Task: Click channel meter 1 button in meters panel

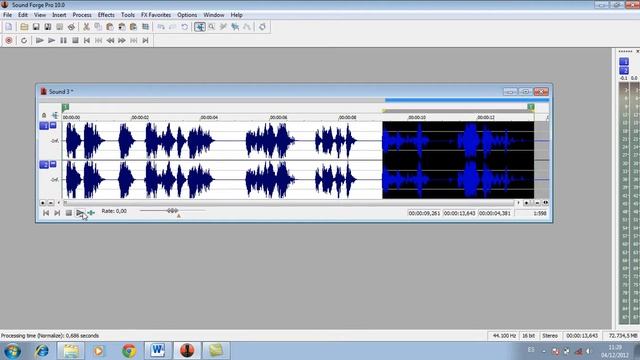Action: pyautogui.click(x=624, y=62)
